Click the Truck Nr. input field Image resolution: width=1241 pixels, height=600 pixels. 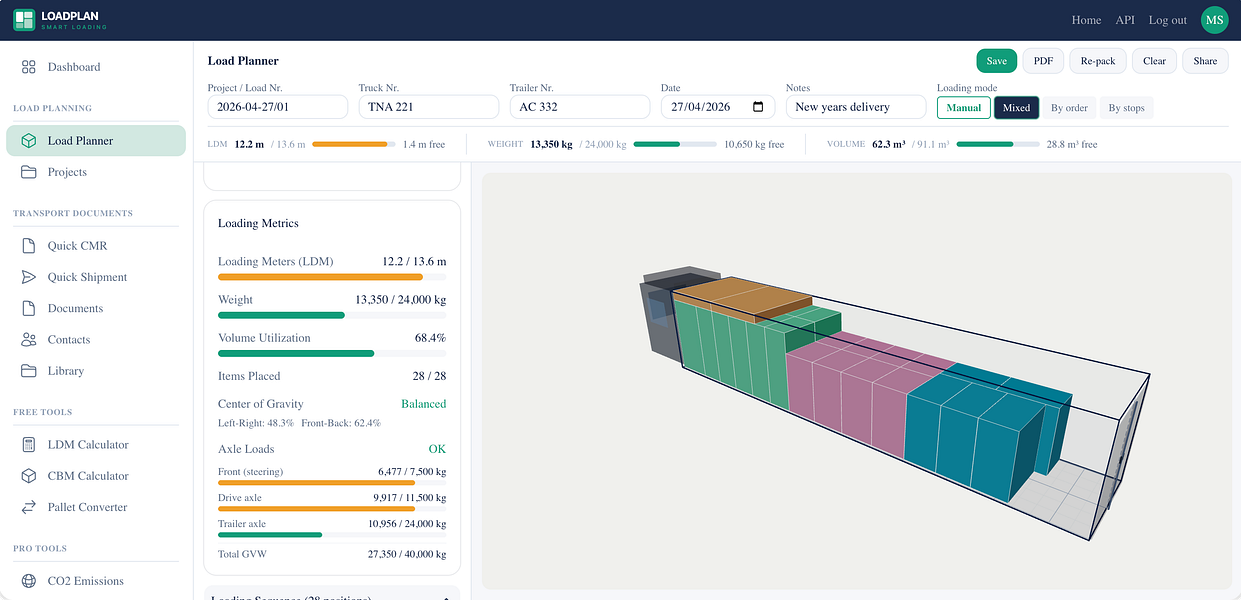click(x=428, y=107)
